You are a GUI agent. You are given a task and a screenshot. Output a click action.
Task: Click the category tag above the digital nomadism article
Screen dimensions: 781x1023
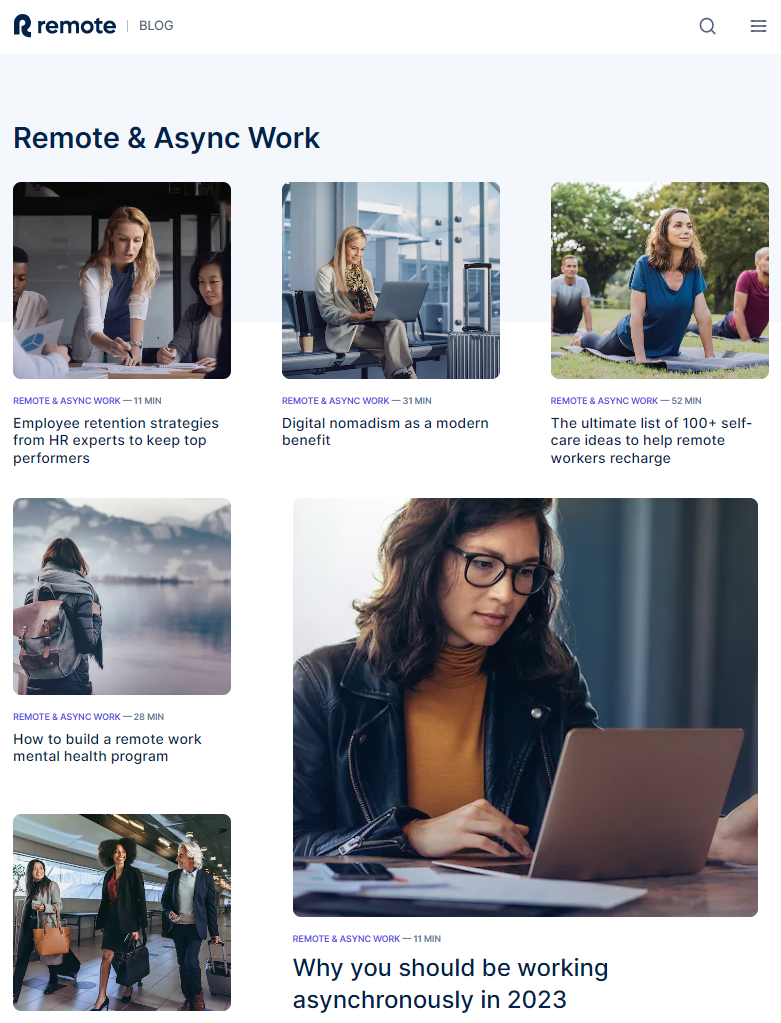pyautogui.click(x=335, y=401)
